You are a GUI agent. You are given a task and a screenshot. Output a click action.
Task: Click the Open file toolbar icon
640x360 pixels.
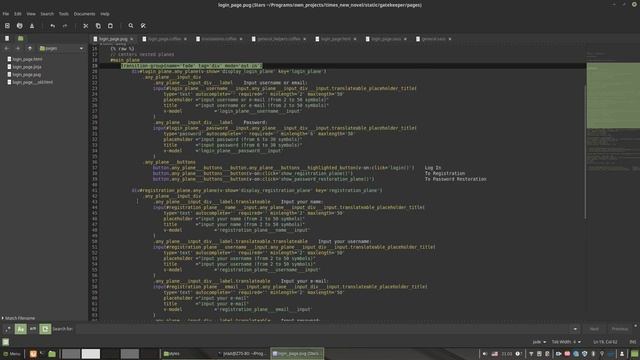point(20,26)
